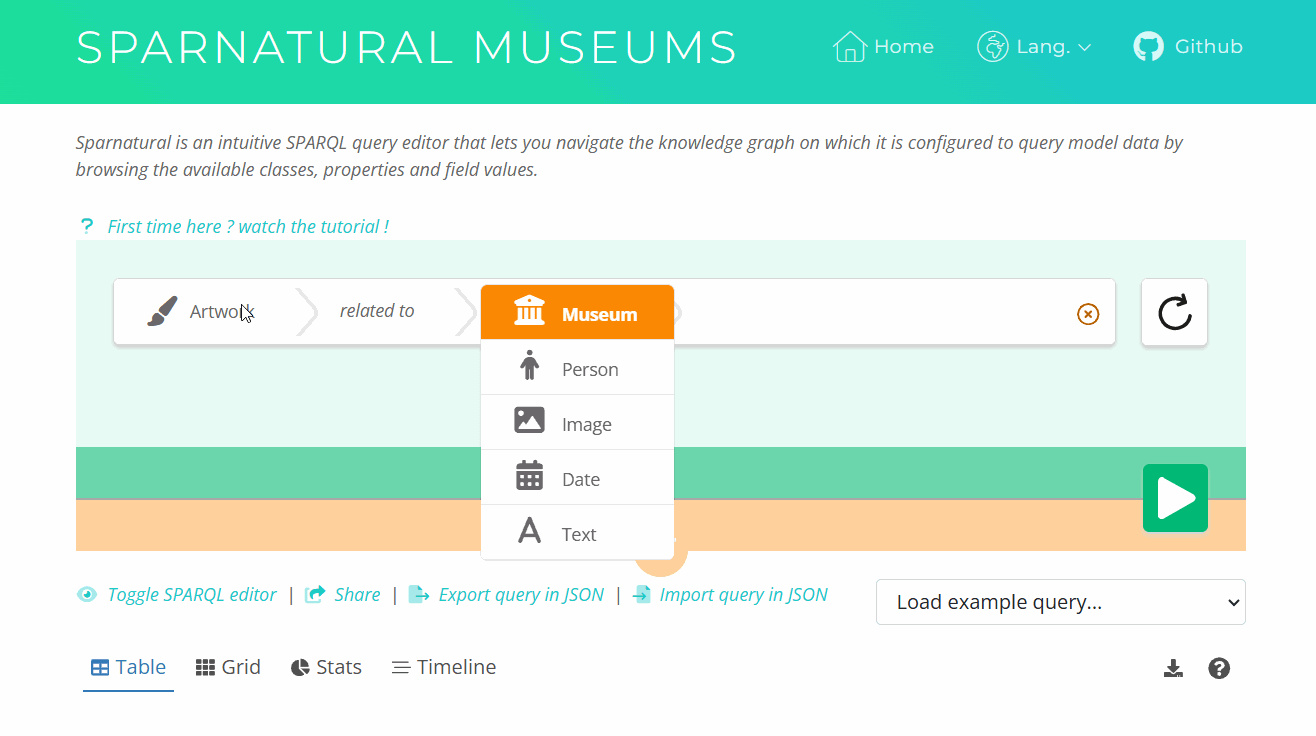This screenshot has width=1316, height=736.
Task: Click Export query in JSON
Action: [x=521, y=595]
